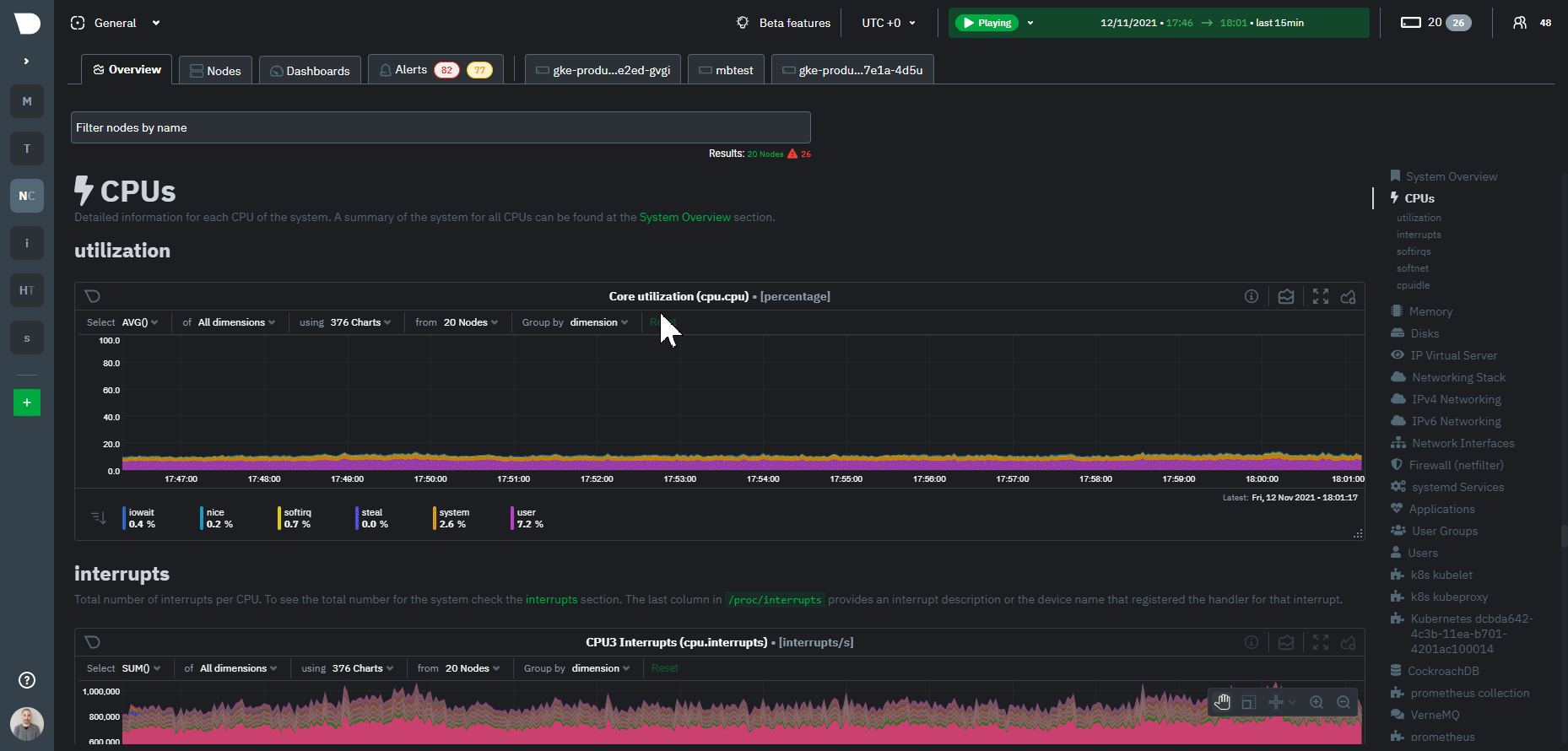The height and width of the screenshot is (751, 1568).
Task: Select the NC space icon
Action: point(27,196)
